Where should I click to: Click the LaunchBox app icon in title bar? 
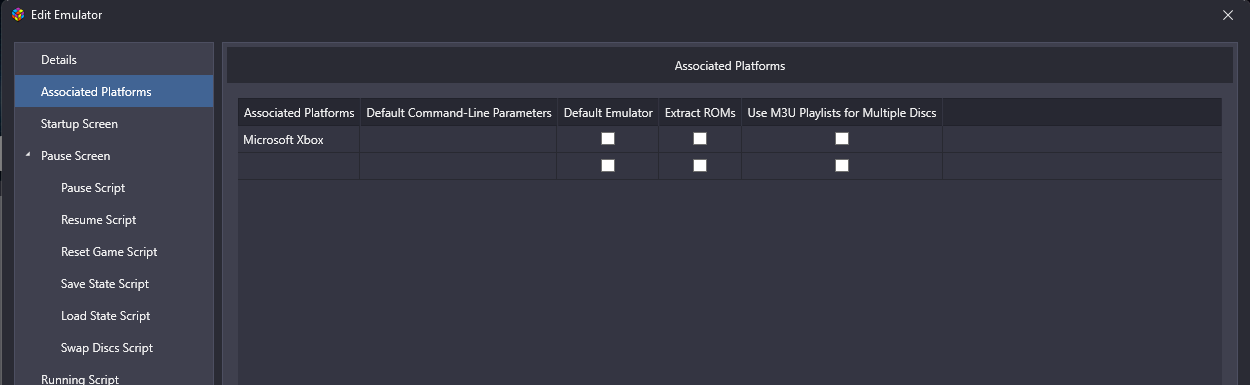click(x=17, y=15)
